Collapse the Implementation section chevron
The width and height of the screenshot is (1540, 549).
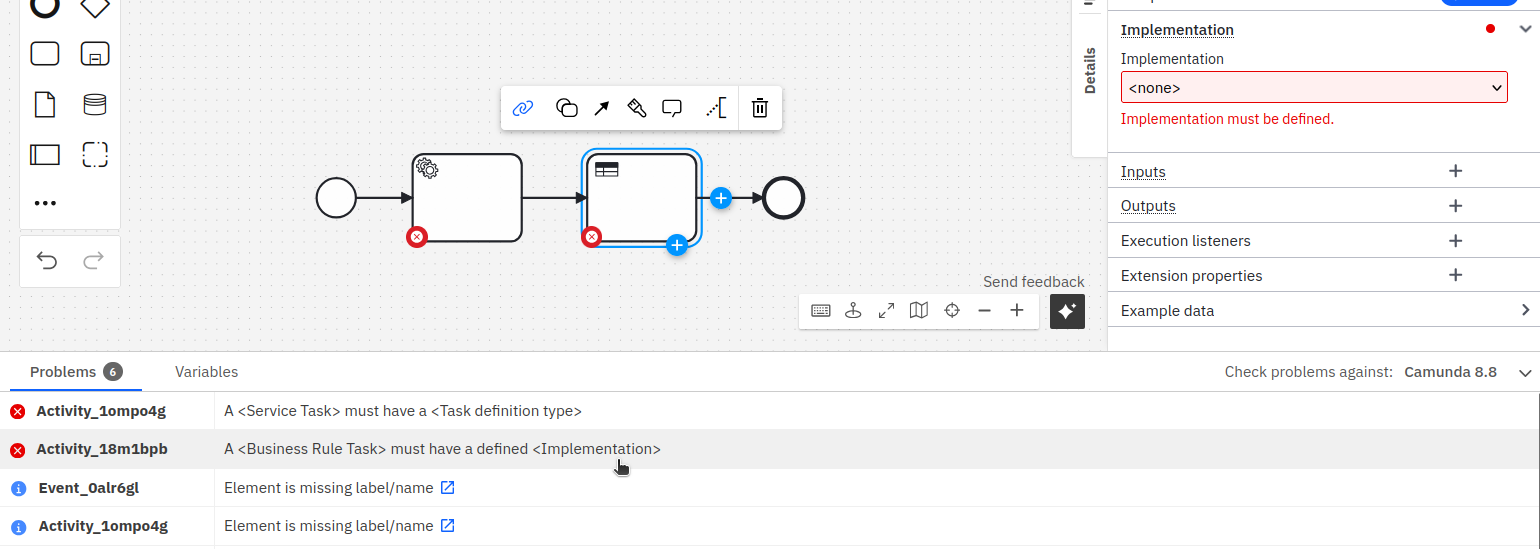pos(1525,29)
